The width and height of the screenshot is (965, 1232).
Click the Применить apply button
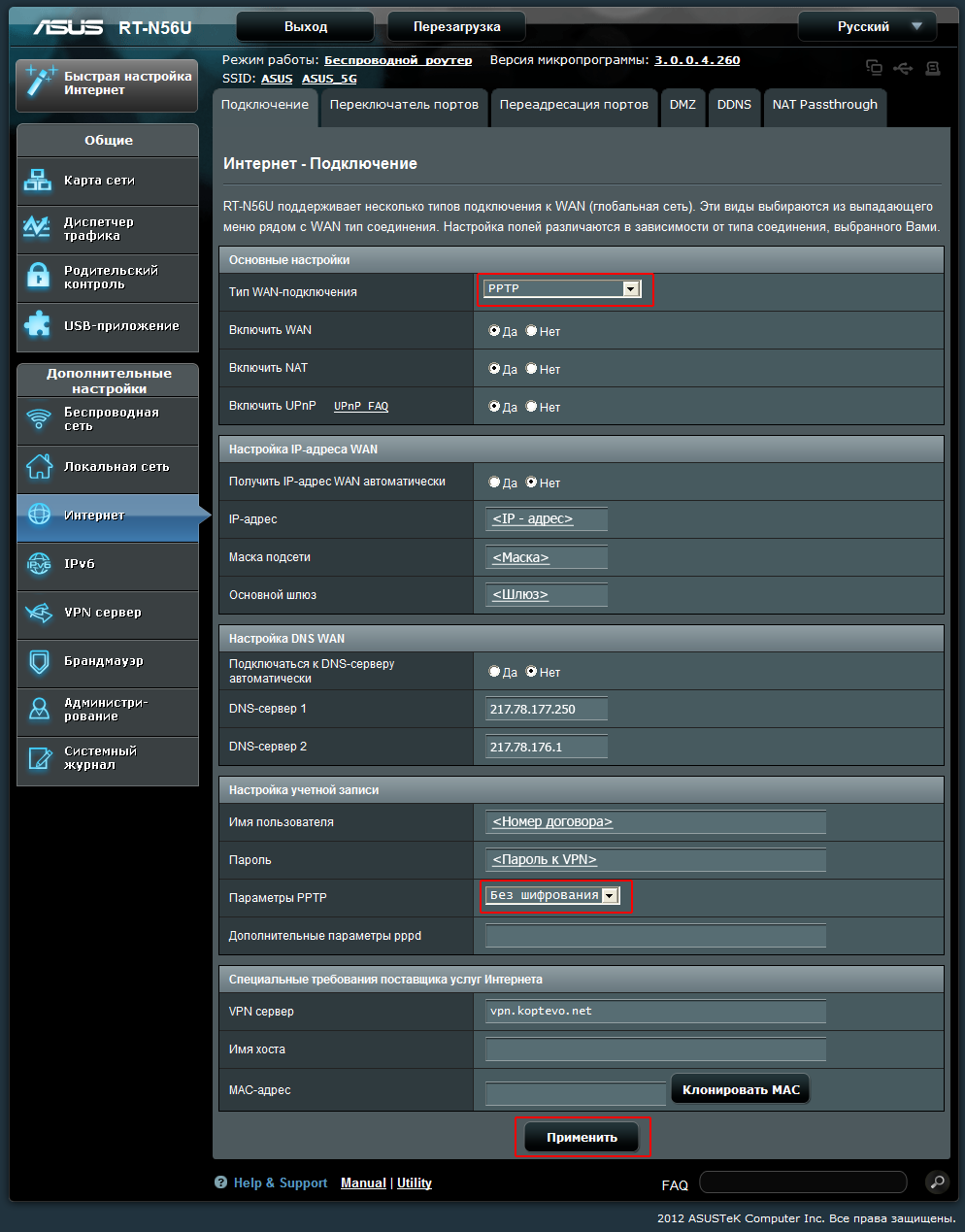coord(582,1137)
